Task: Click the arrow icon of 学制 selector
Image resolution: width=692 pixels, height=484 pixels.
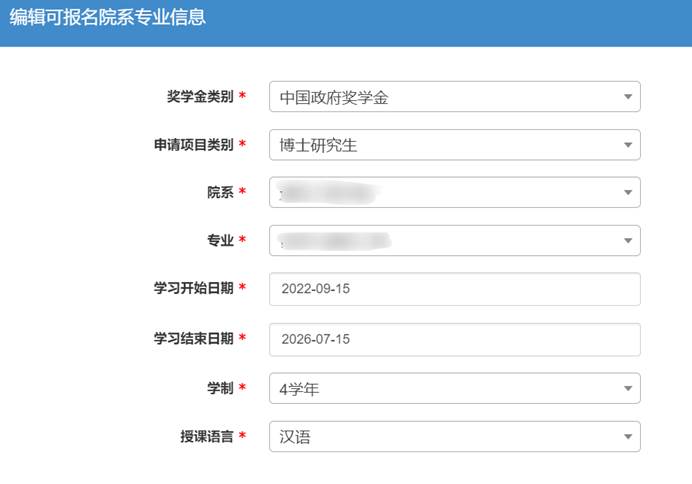Action: [627, 388]
